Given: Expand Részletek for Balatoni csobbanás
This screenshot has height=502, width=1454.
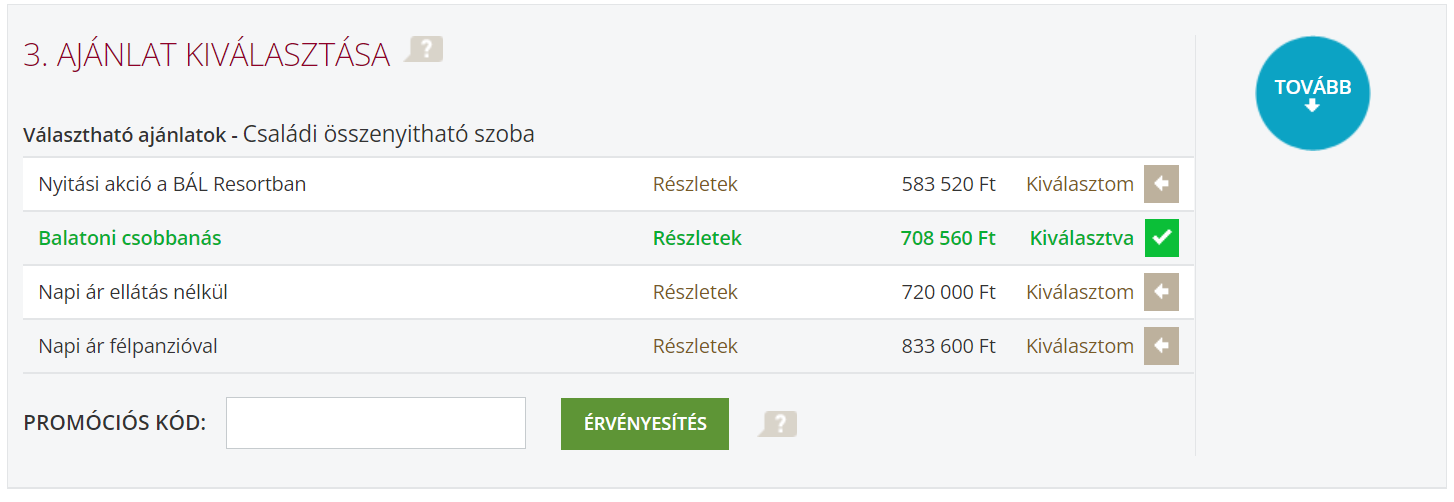Looking at the screenshot, I should 697,238.
